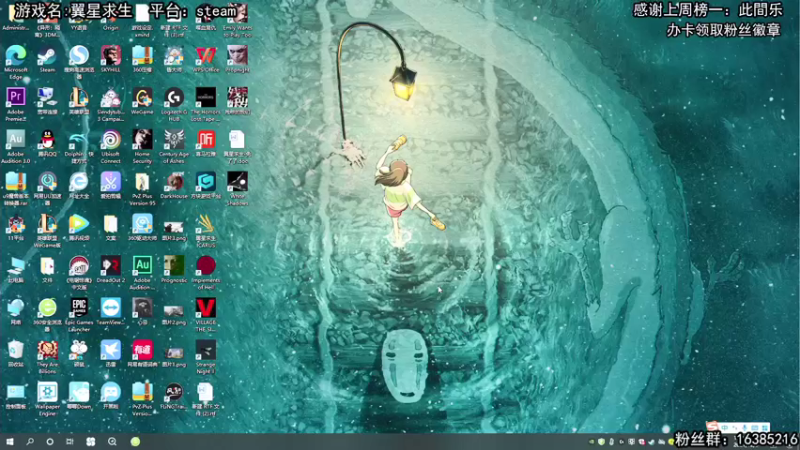Open the Network globe desktop icon
The width and height of the screenshot is (800, 450).
click(16, 308)
